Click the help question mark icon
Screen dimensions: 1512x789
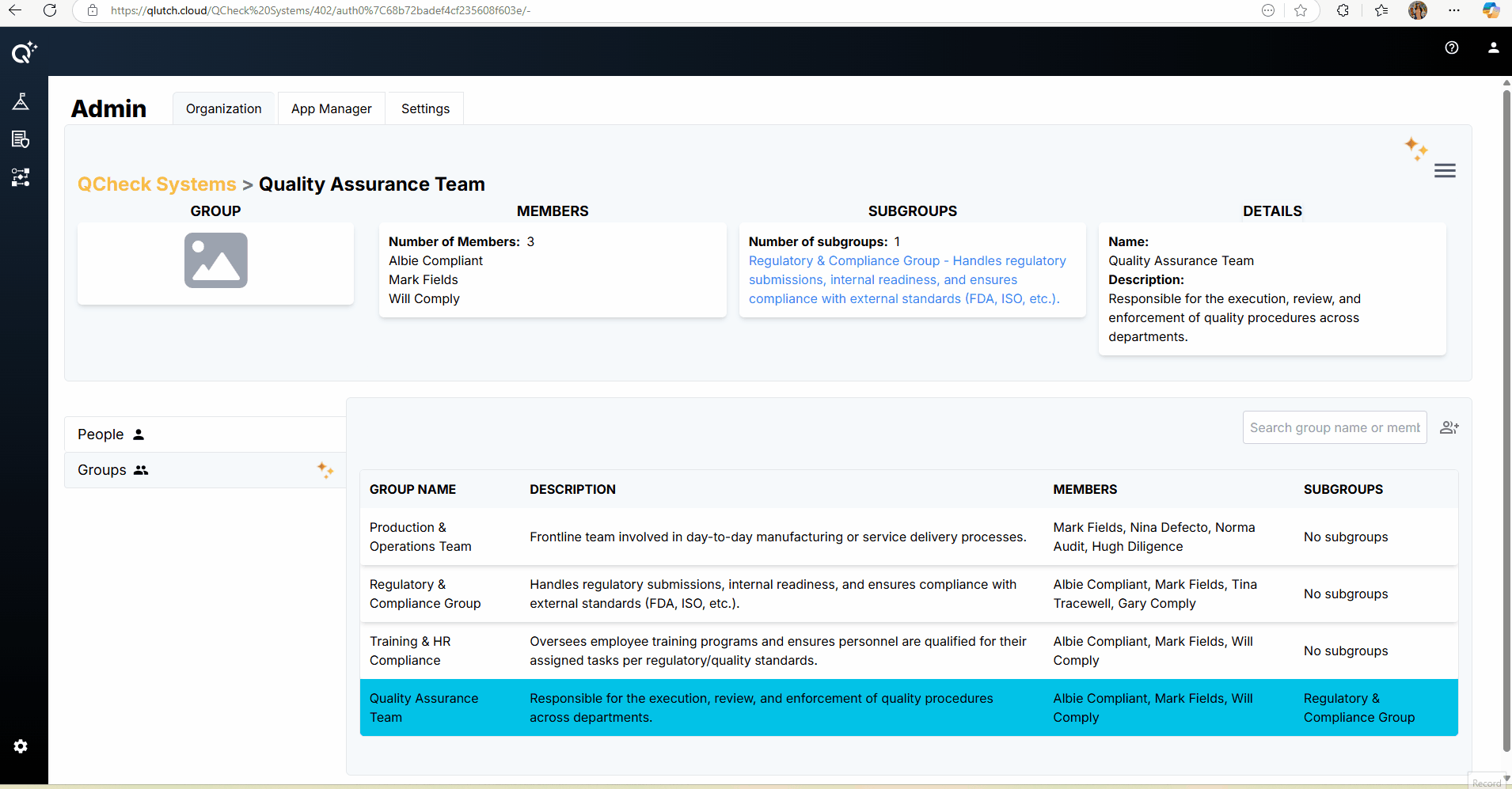point(1451,47)
